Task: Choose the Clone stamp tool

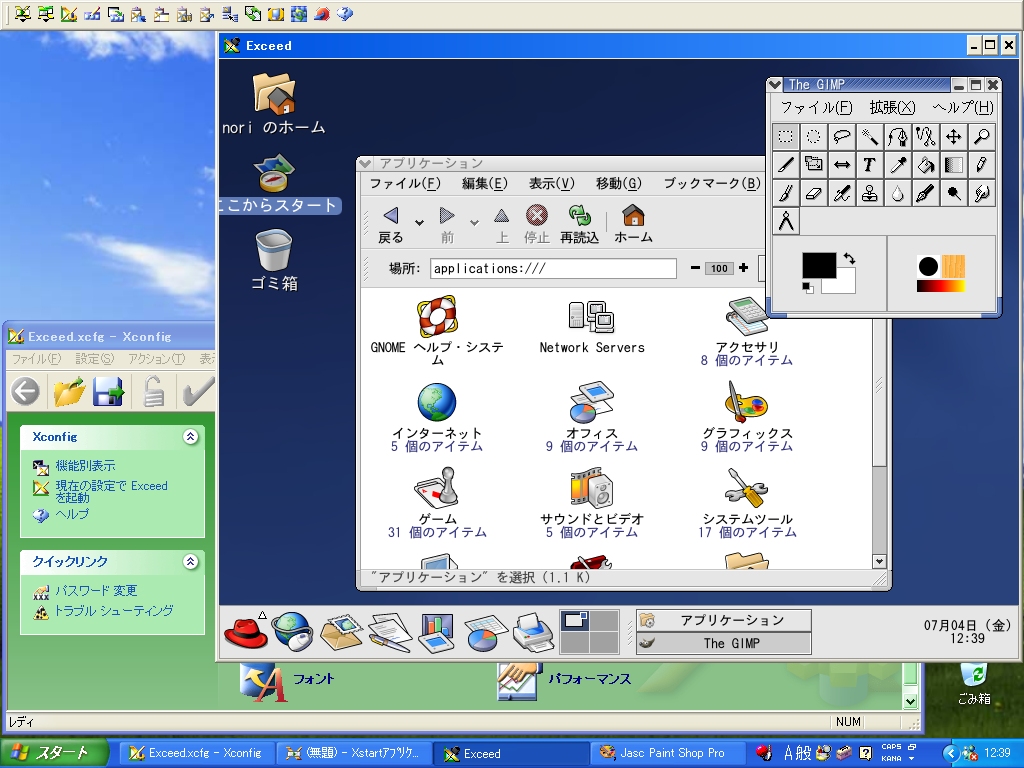Action: 870,193
